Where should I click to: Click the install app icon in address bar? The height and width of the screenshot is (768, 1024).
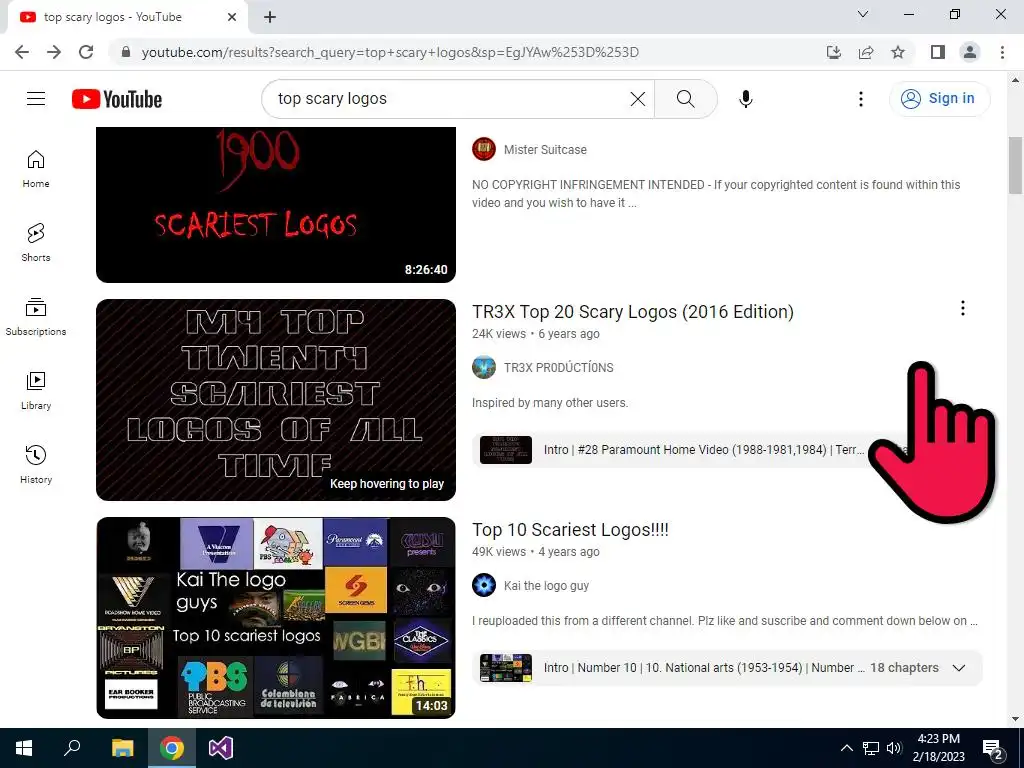[834, 52]
